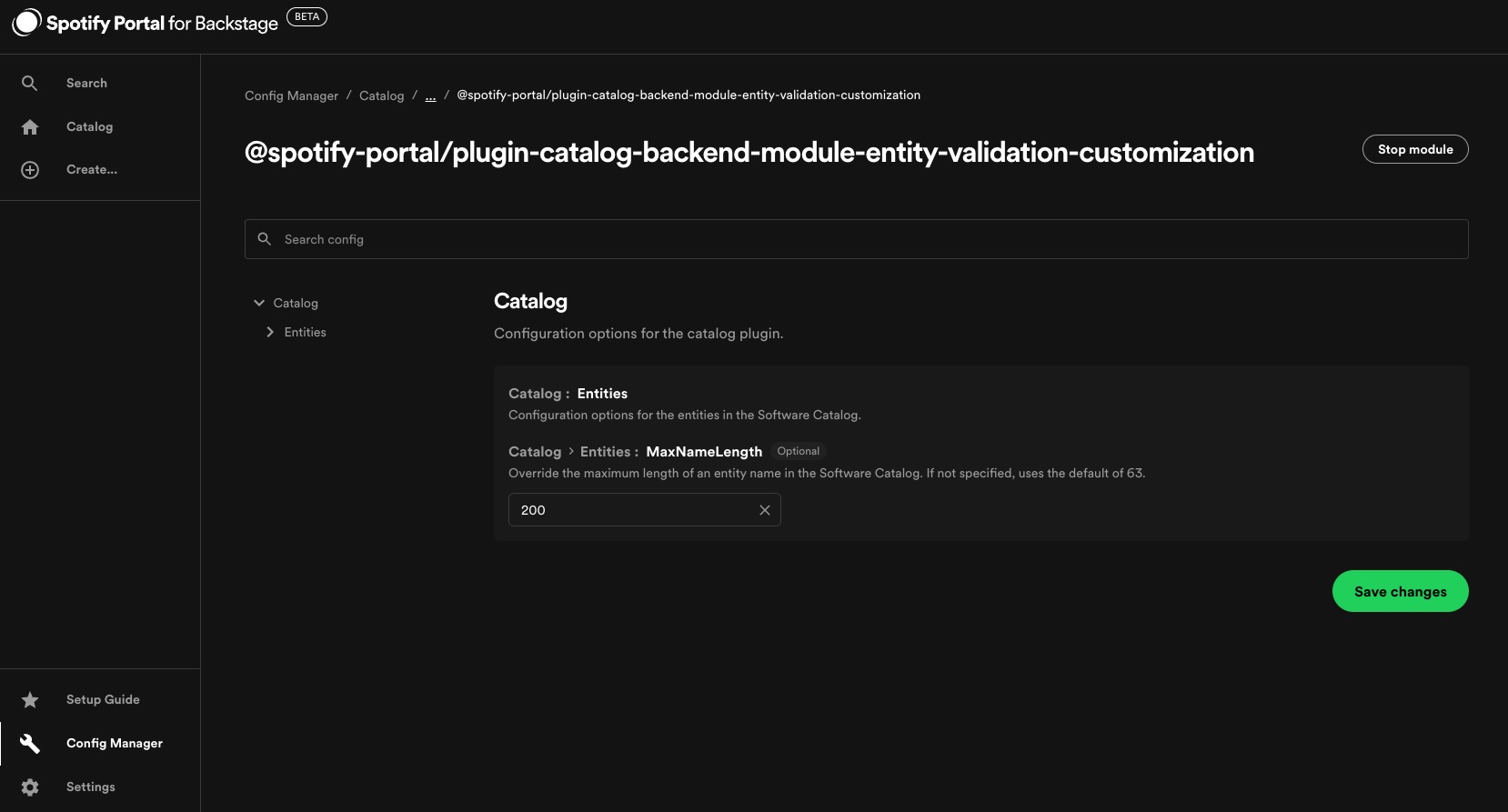
Task: Focus the Search config input field
Action: (856, 239)
